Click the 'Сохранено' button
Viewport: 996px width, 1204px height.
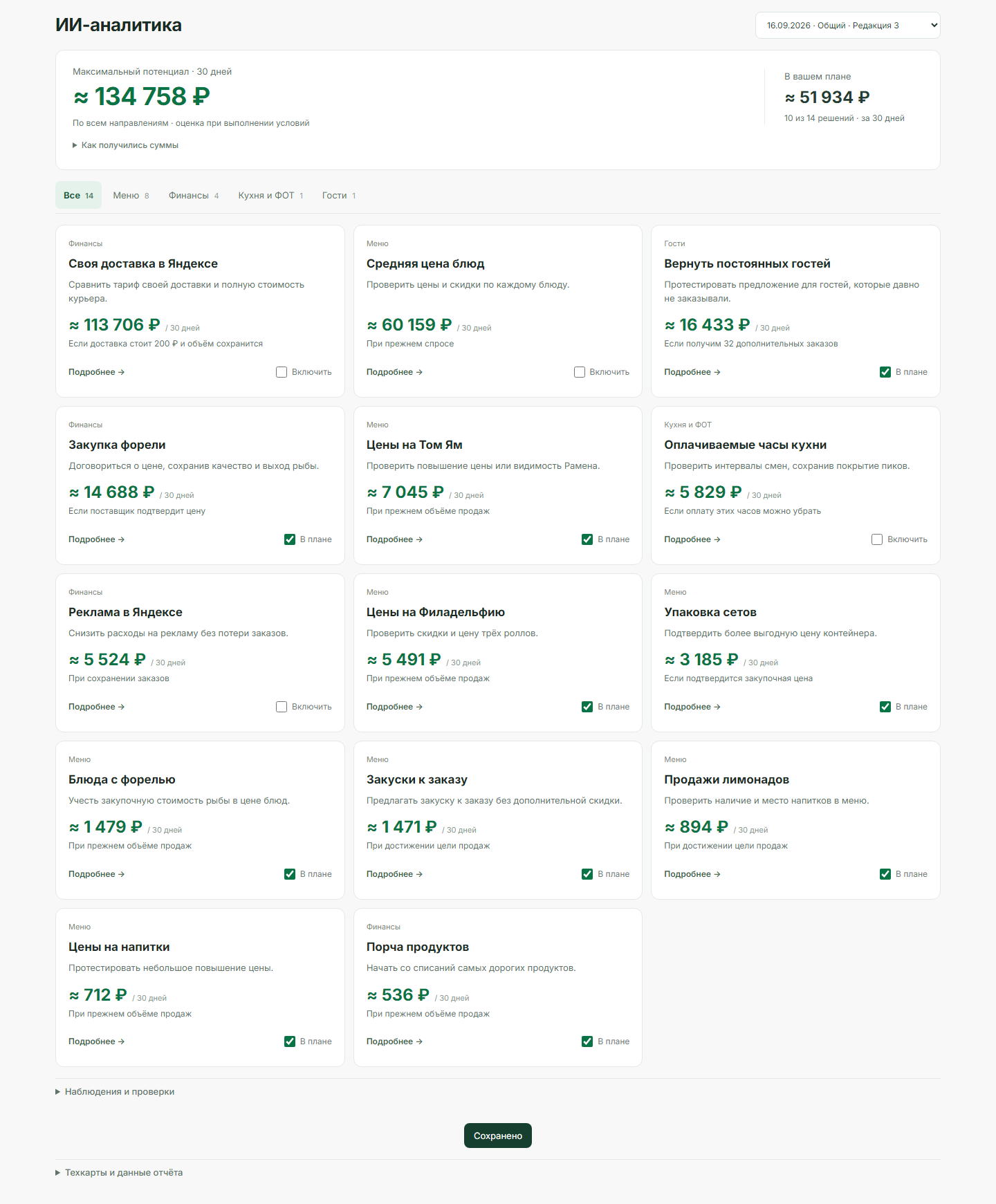498,1136
